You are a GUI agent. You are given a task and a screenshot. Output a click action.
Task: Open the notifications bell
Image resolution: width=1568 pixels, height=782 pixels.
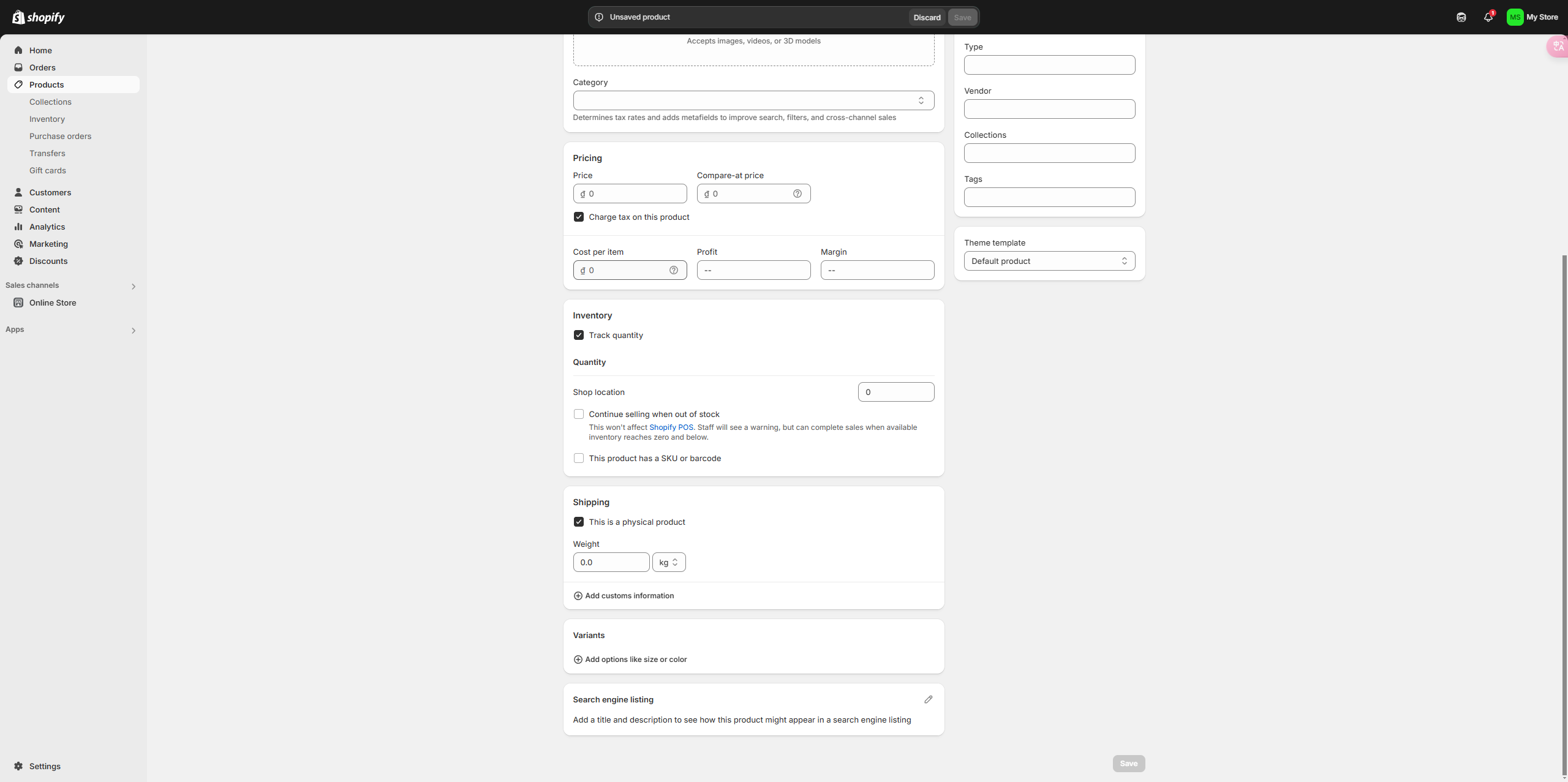tap(1488, 17)
